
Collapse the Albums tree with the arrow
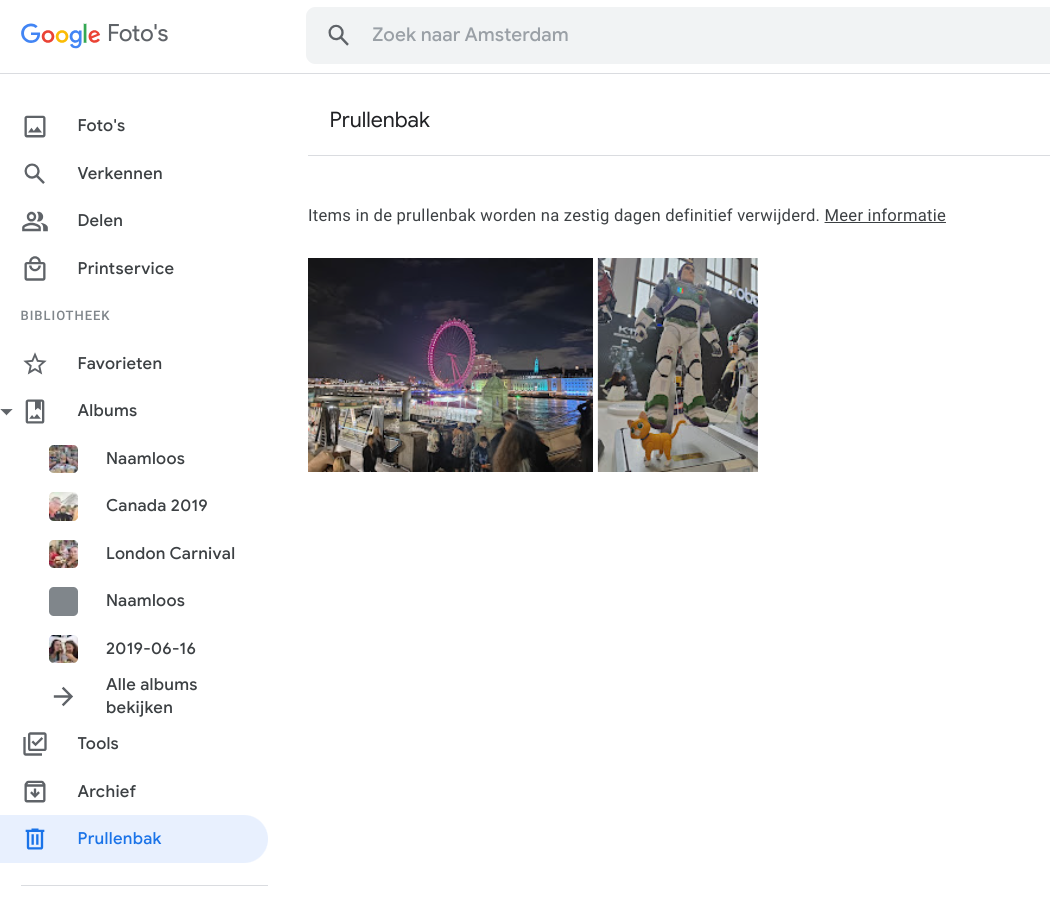pyautogui.click(x=7, y=411)
